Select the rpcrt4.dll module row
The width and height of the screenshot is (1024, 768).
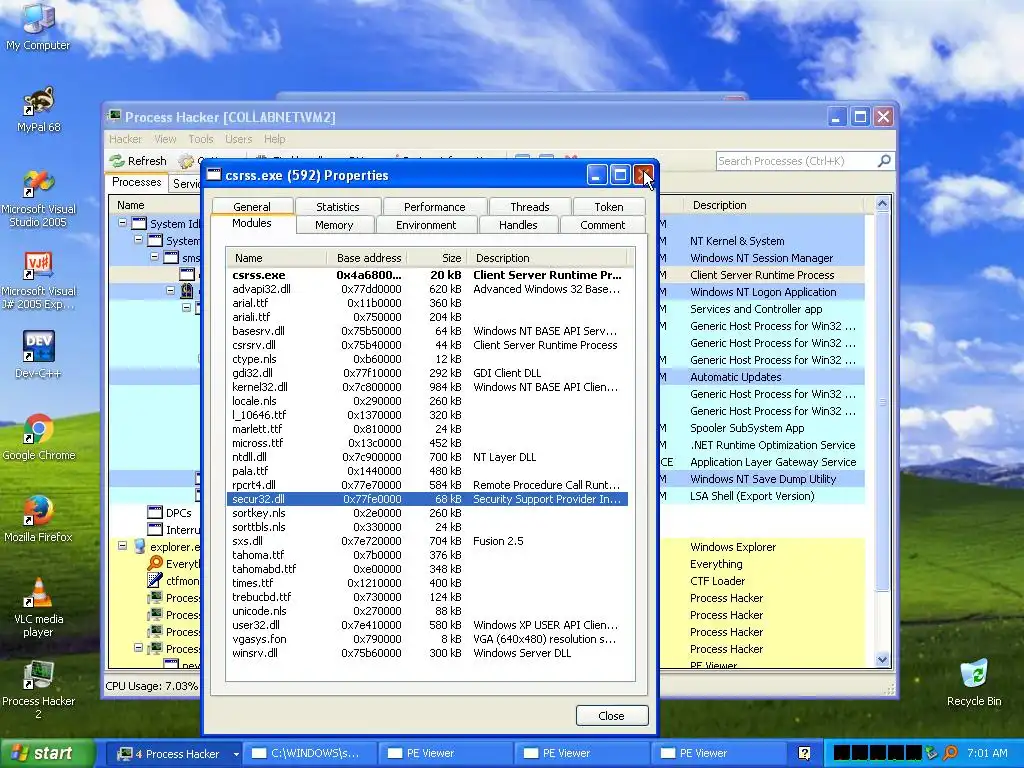[x=427, y=485]
